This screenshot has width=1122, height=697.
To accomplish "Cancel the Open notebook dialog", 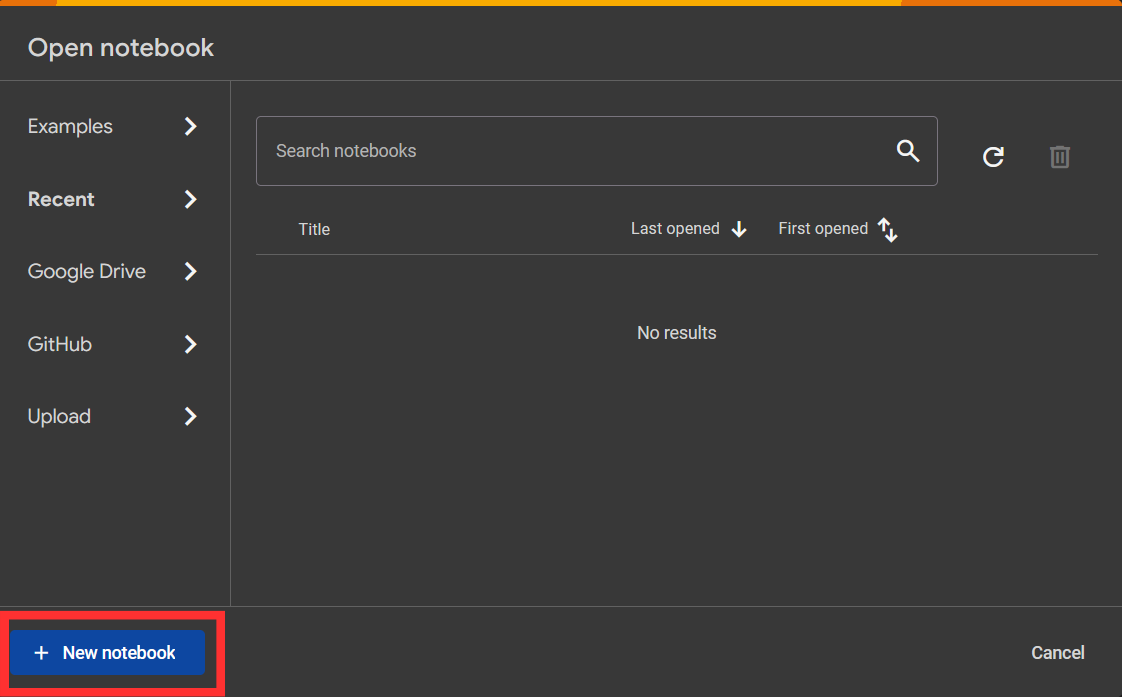I will tap(1058, 653).
